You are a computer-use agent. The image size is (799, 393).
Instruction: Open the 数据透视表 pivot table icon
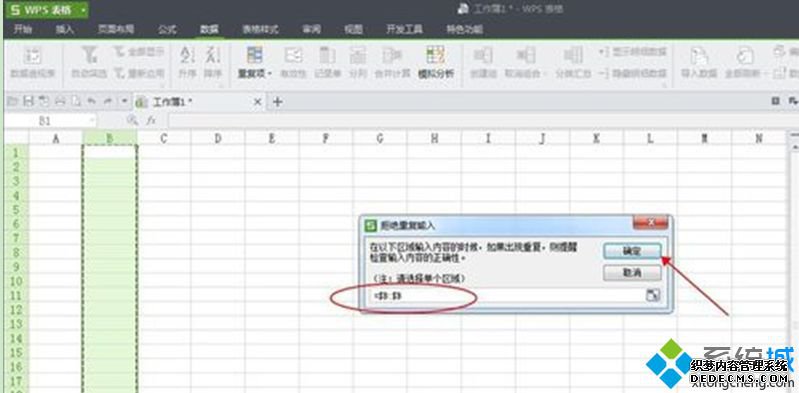[33, 62]
